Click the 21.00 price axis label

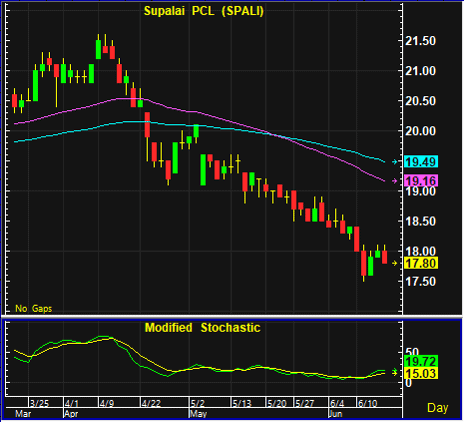point(420,71)
